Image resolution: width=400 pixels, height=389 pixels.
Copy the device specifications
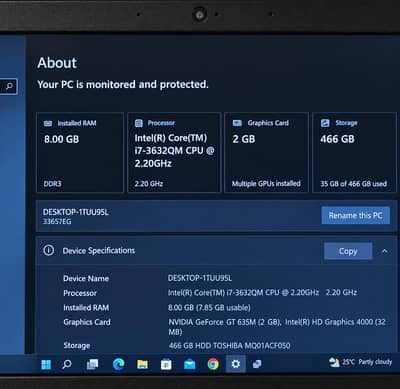[348, 251]
